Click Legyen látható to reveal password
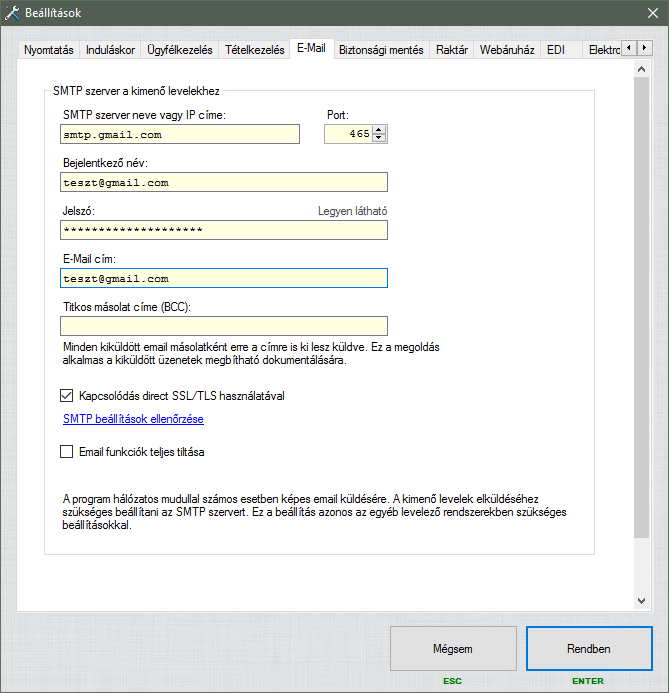Screen dimensions: 669x693 [353, 211]
